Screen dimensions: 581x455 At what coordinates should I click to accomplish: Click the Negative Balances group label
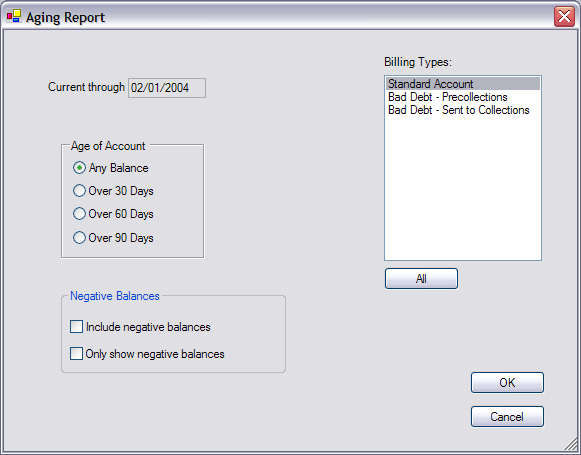coord(115,296)
